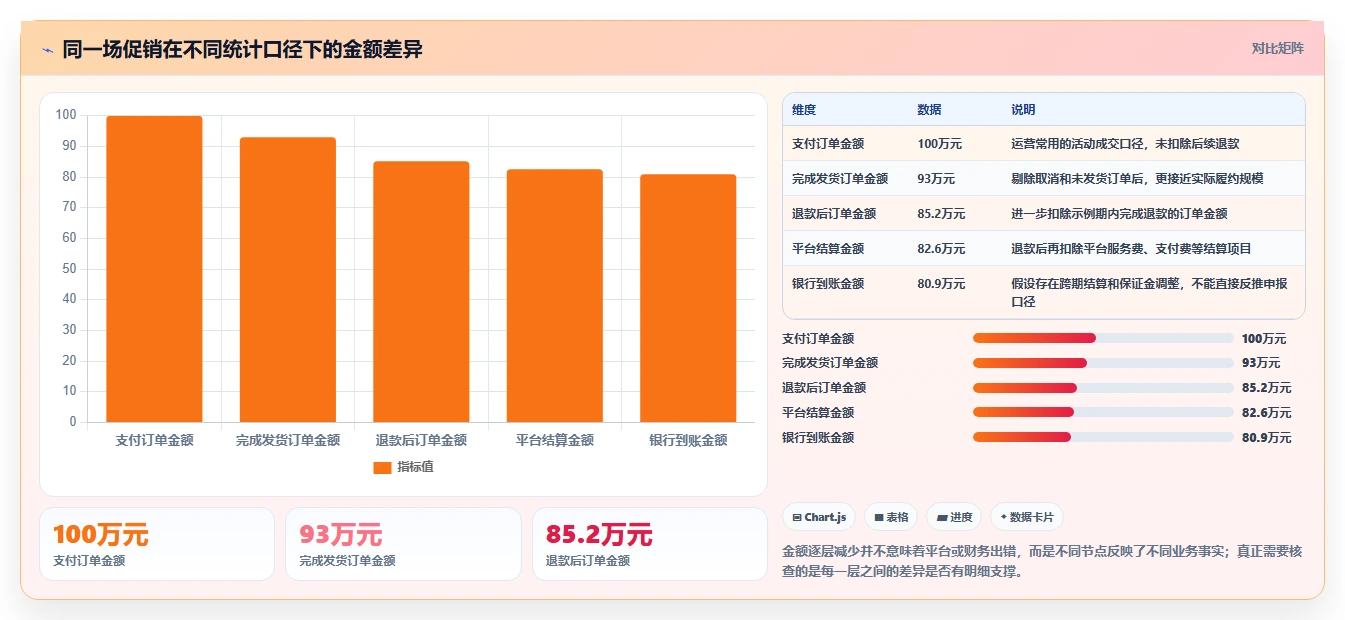Click table cell 支付订单金额 in 维度 column
The width and height of the screenshot is (1345, 620).
click(828, 144)
